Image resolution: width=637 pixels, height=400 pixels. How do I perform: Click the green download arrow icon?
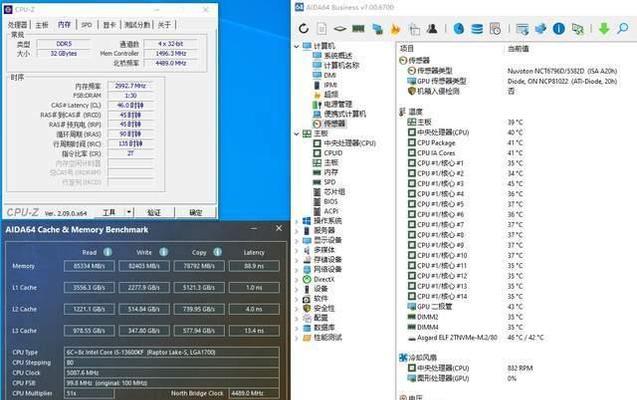tap(604, 28)
